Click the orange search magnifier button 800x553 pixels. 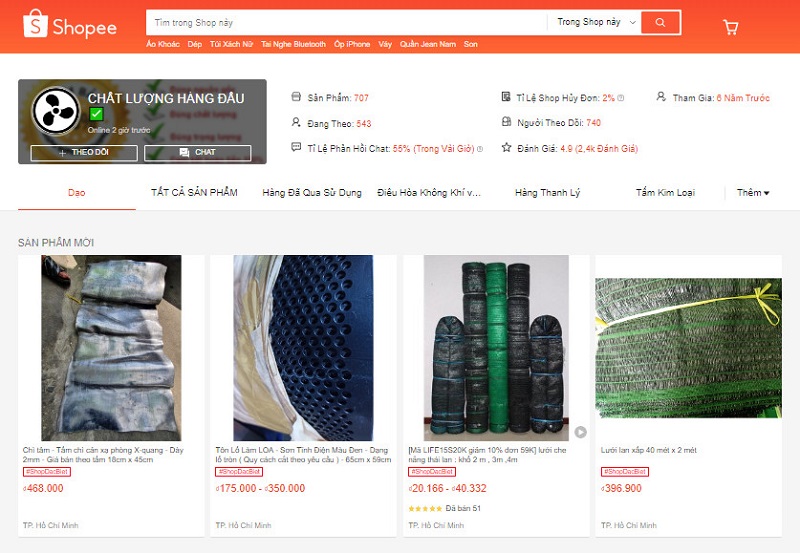[x=660, y=22]
